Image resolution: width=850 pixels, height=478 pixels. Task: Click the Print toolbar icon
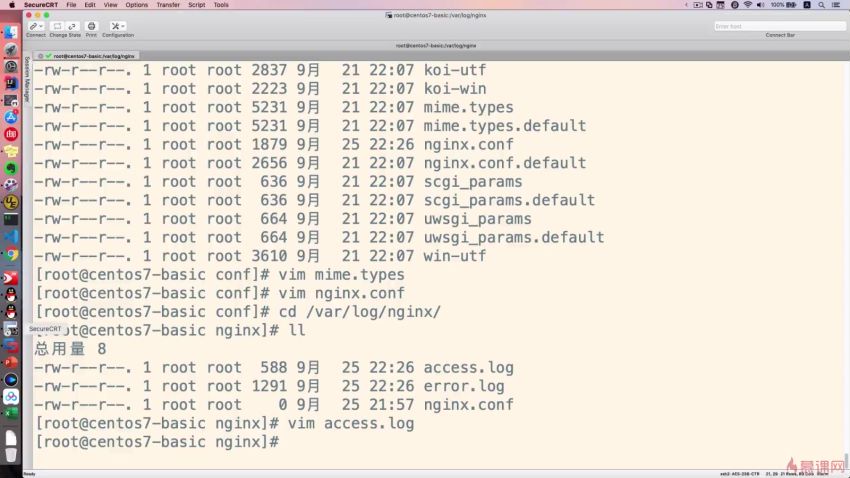coord(91,26)
